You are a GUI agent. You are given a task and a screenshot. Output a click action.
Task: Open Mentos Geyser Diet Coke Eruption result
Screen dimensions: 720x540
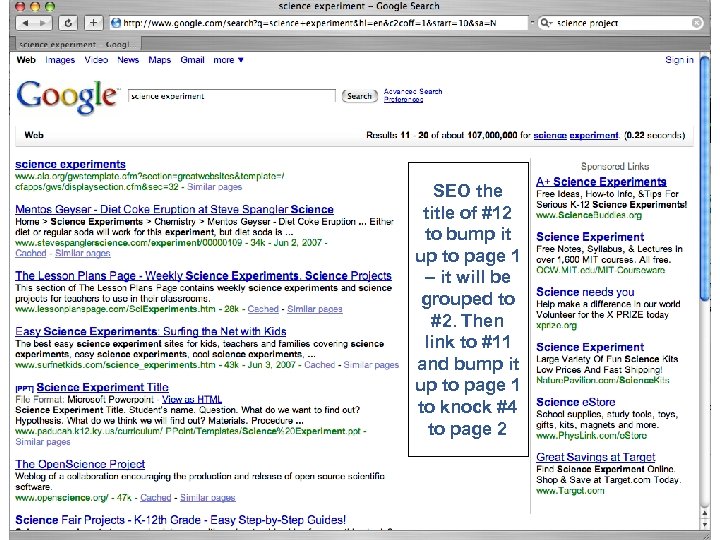[x=174, y=209]
